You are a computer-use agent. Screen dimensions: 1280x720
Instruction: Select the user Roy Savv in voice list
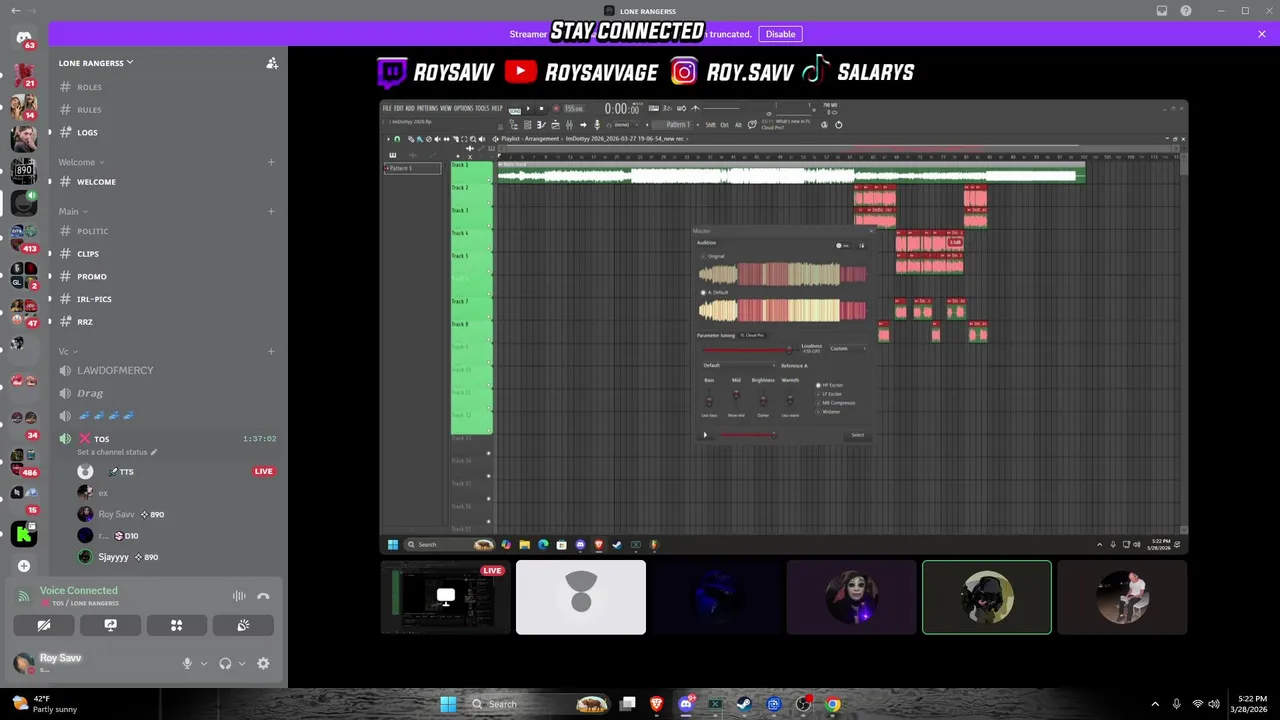click(x=116, y=514)
